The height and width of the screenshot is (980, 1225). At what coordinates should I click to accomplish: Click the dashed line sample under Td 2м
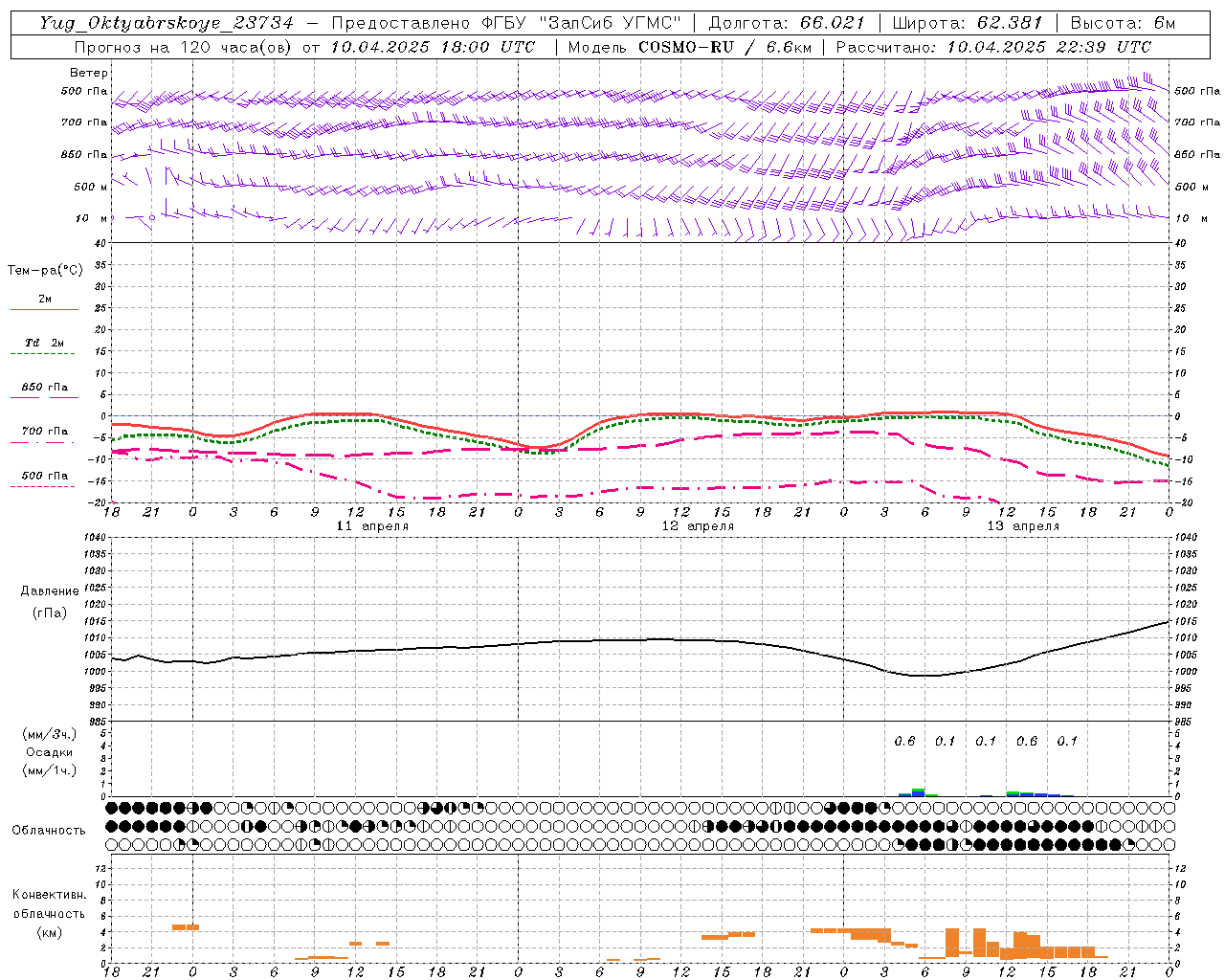(x=44, y=354)
